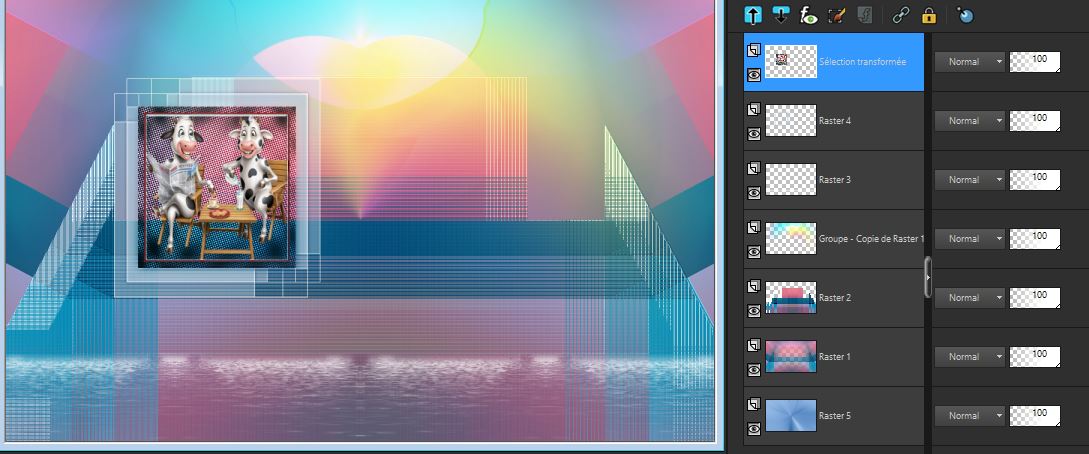This screenshot has width=1089, height=454.
Task: Adjust opacity slider of Sélection transformée layer
Action: pos(1035,62)
